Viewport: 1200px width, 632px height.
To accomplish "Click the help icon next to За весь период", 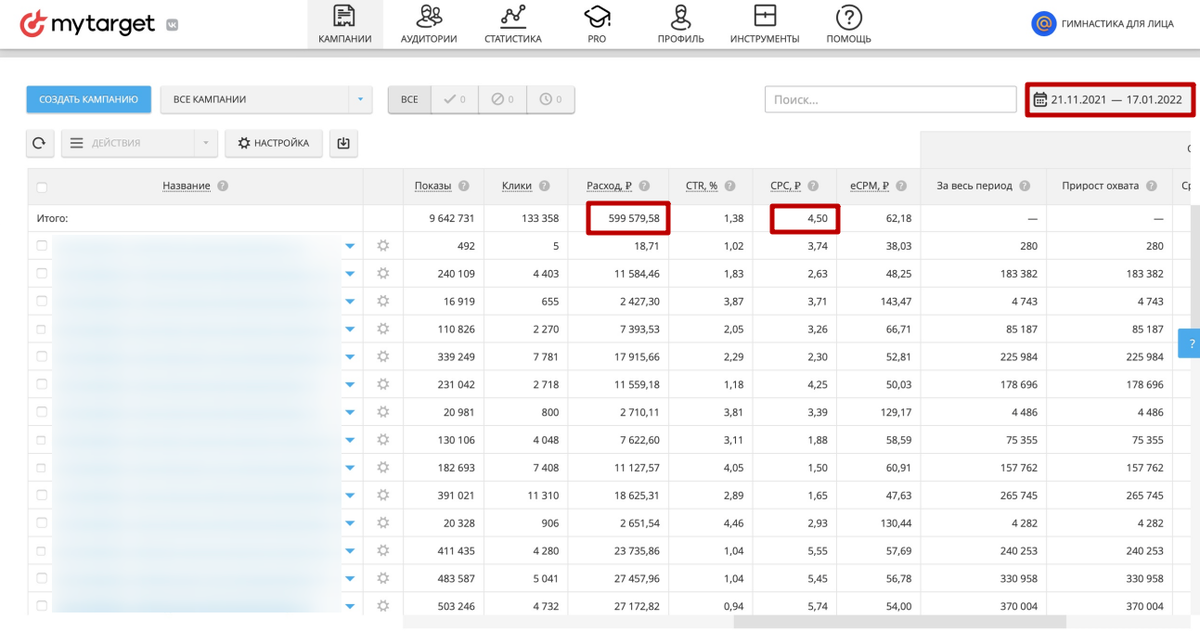I will [1024, 186].
